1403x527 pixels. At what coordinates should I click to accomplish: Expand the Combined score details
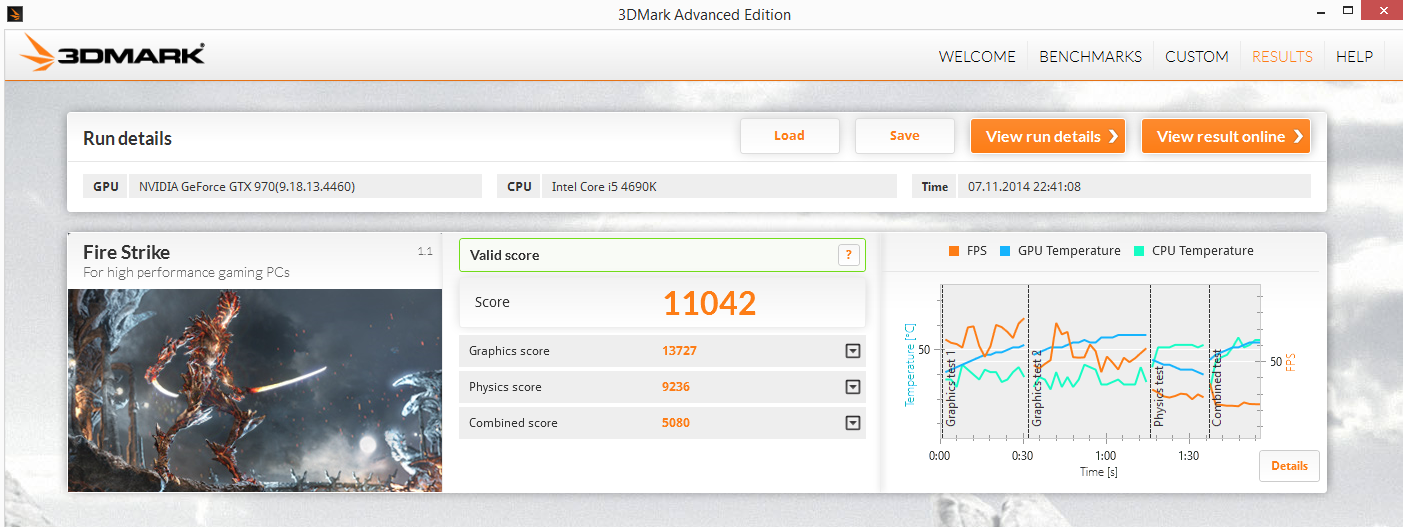[853, 423]
